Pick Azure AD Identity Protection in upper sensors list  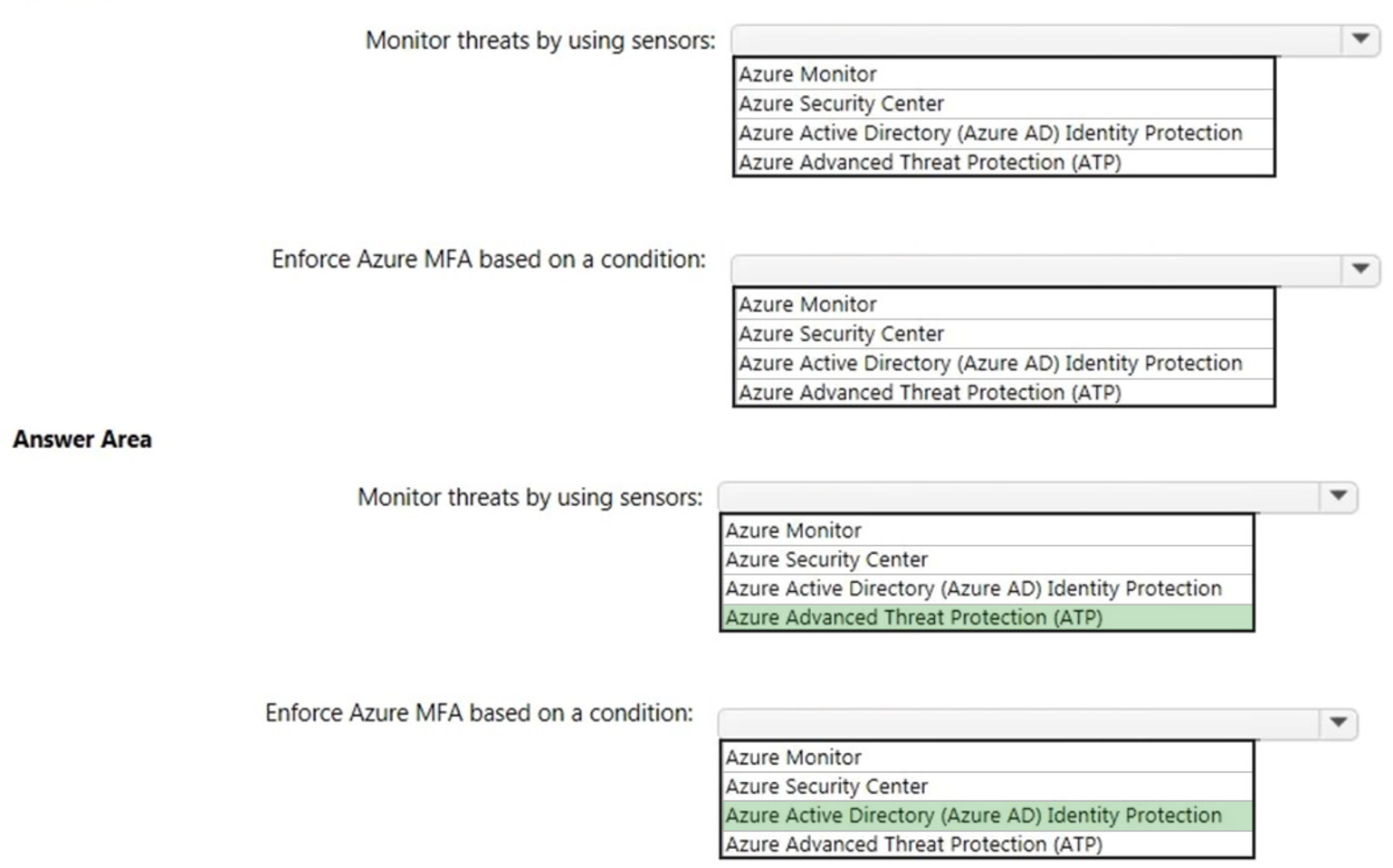(x=989, y=133)
